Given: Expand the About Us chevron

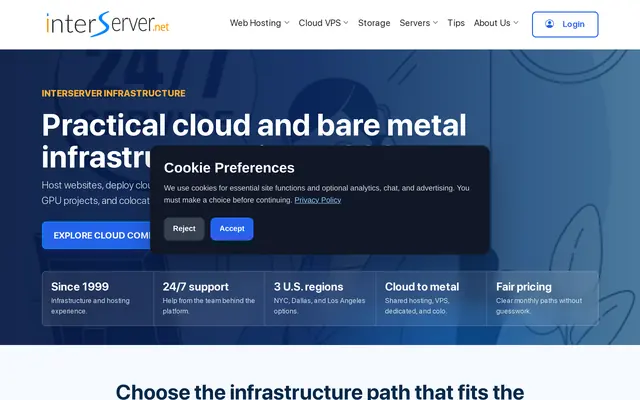Looking at the screenshot, I should [516, 23].
